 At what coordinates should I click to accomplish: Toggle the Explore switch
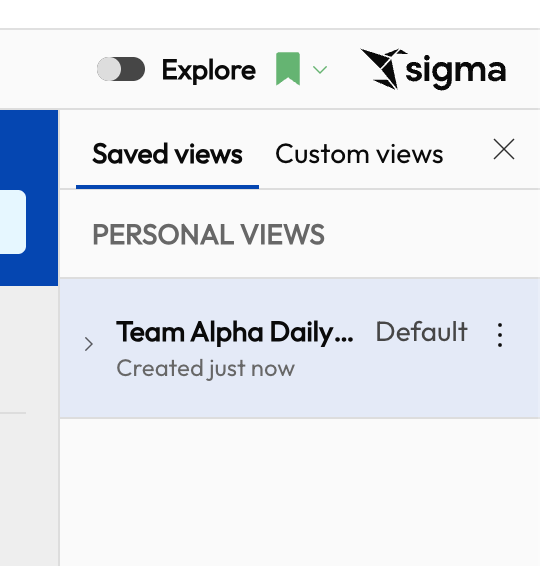coord(121,69)
